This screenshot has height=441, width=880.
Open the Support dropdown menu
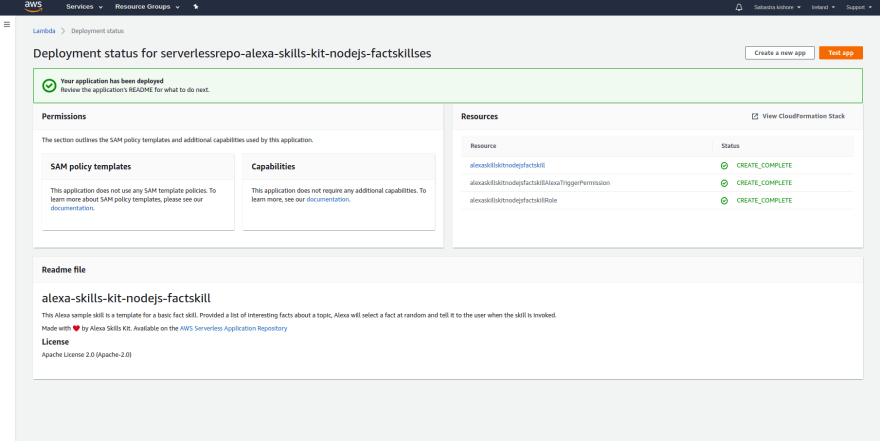858,7
